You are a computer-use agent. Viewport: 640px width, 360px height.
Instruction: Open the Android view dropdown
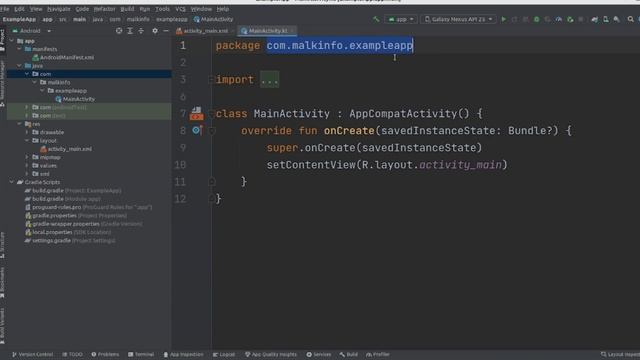[x=31, y=31]
